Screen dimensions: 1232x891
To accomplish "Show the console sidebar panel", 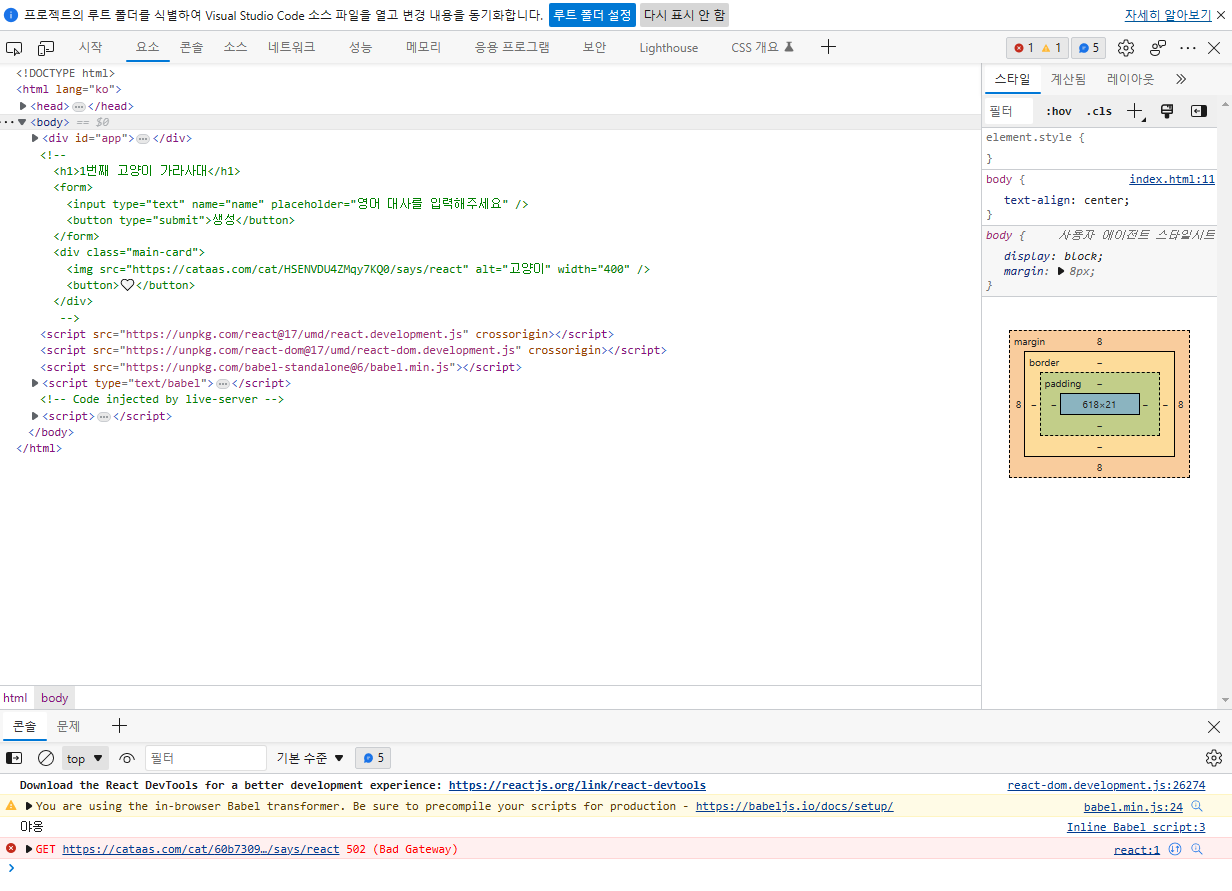I will pos(15,758).
